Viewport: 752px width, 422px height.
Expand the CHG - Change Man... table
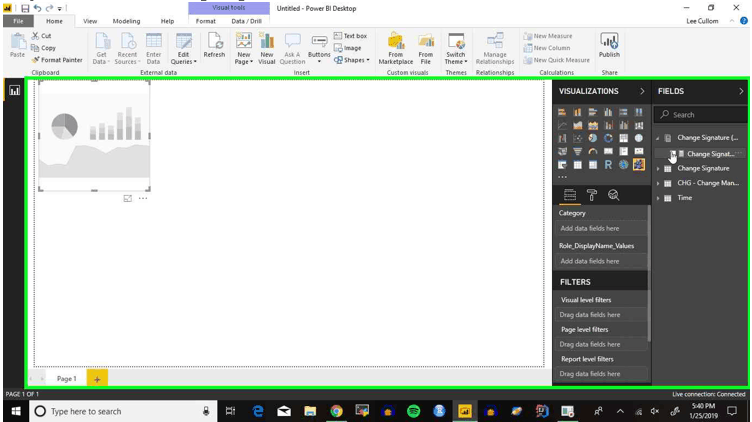(x=658, y=183)
